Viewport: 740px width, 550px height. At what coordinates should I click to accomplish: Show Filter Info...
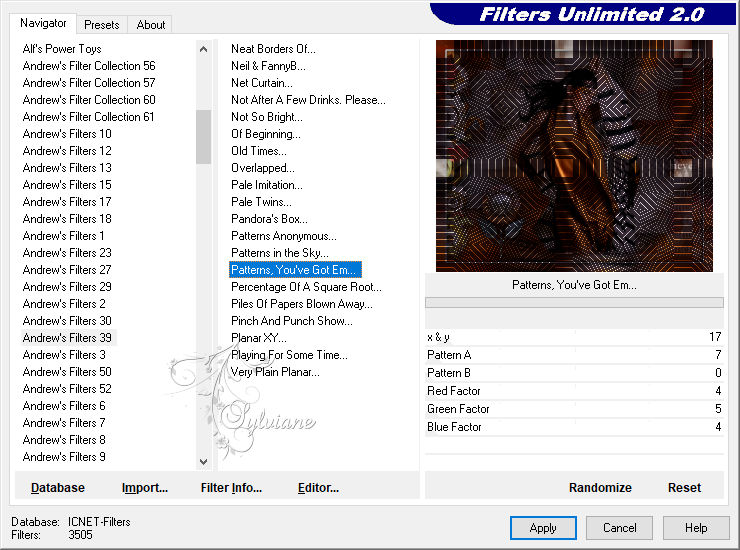pyautogui.click(x=231, y=488)
